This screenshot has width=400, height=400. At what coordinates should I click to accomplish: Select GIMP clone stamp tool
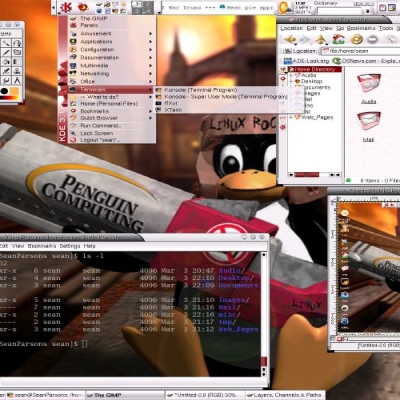[17, 71]
